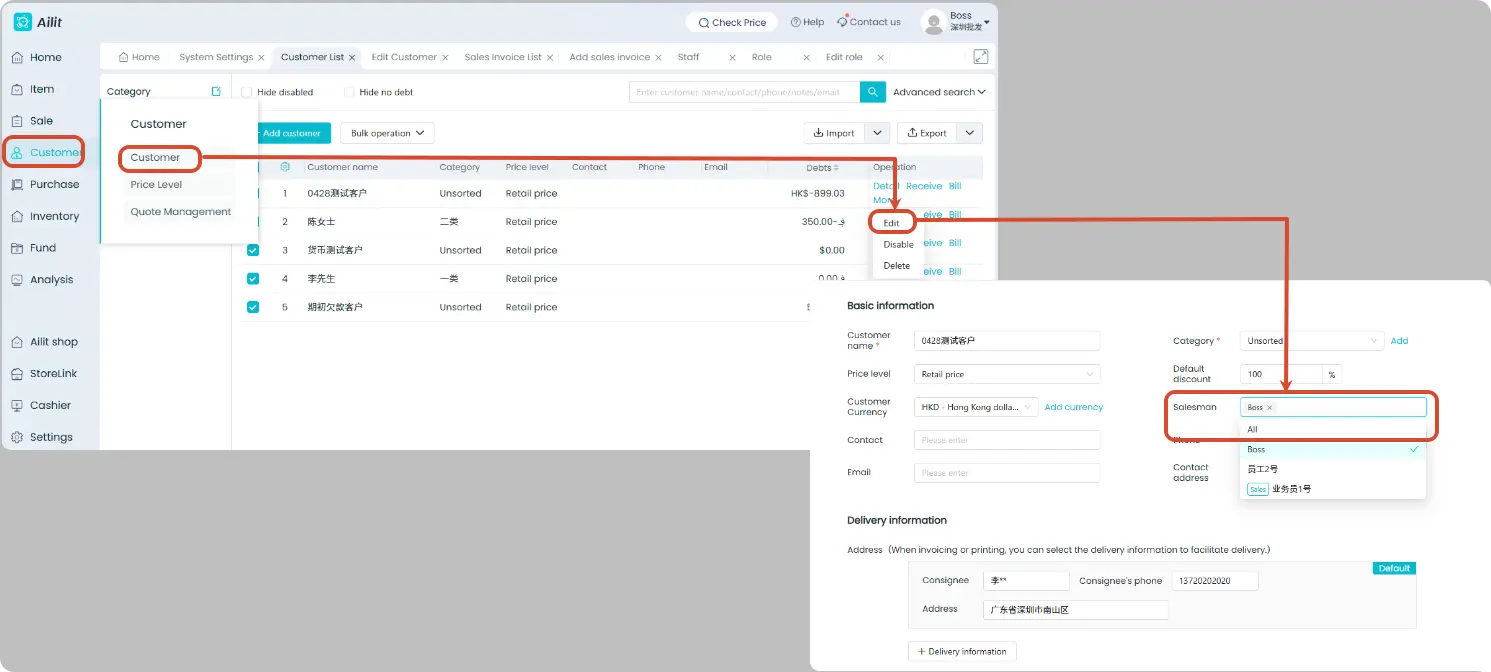Screen dimensions: 1491x672
Task: Toggle the Hide disabled checkbox
Action: click(x=247, y=92)
